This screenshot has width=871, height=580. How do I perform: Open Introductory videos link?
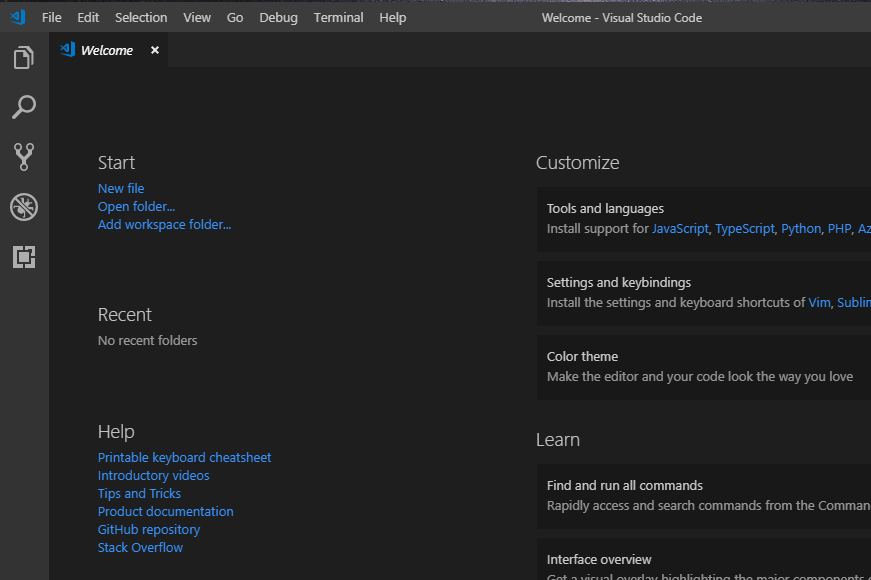153,476
